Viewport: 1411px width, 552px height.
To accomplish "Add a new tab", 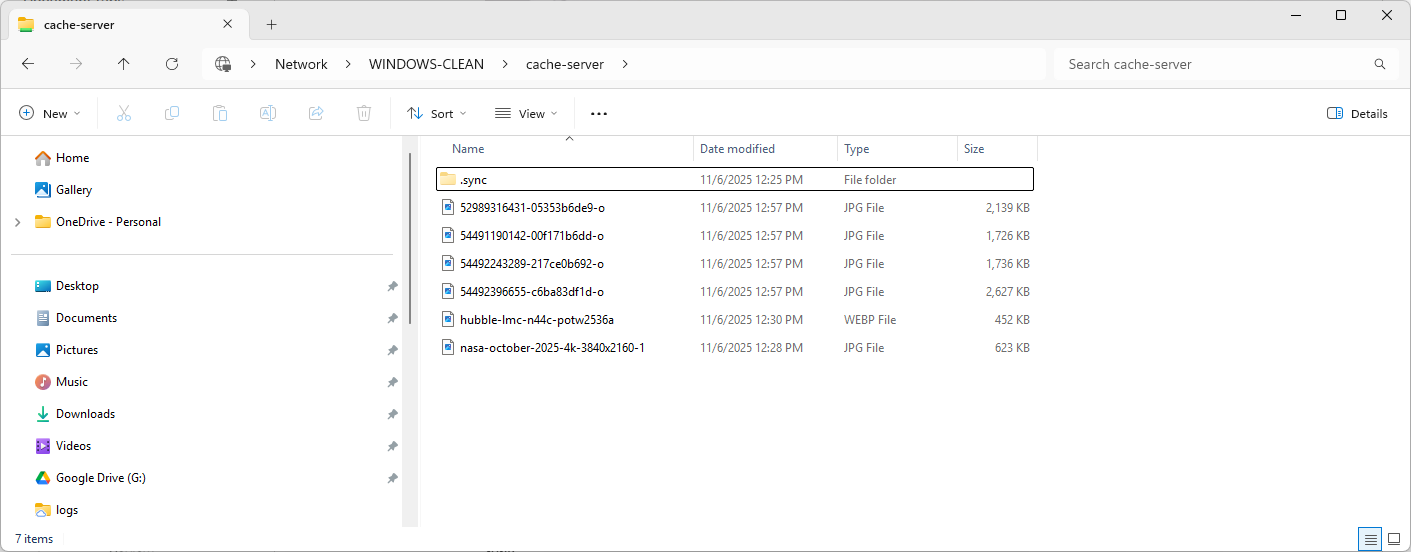I will click(x=271, y=25).
